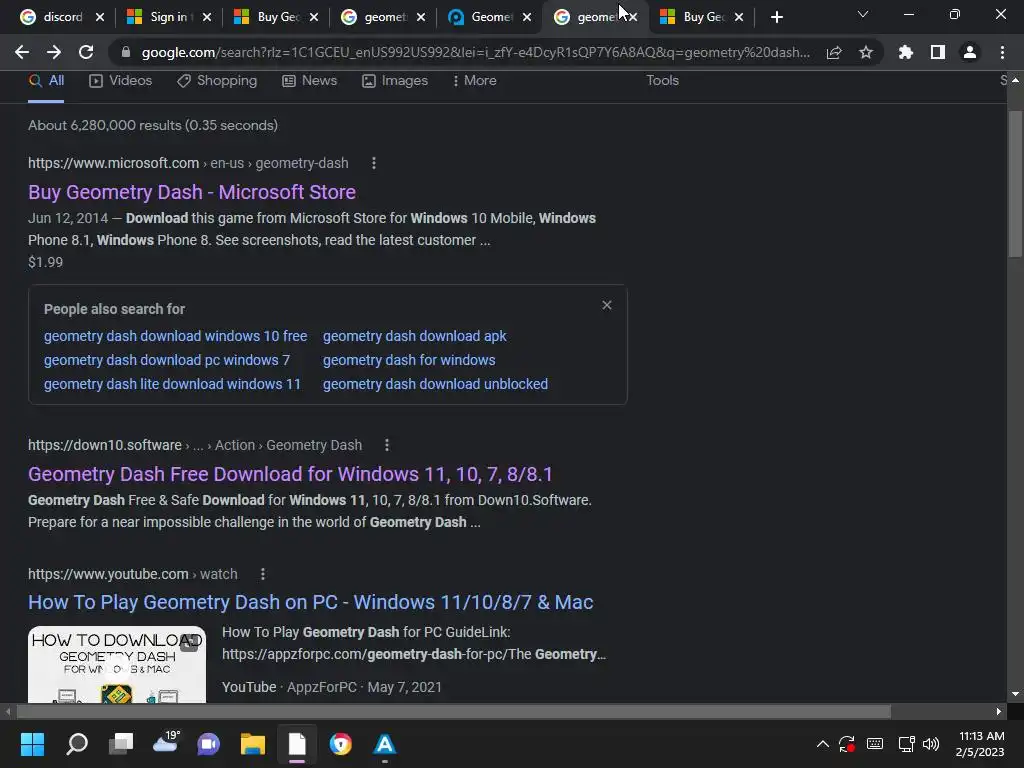The image size is (1024, 768).
Task: Click the scroll down arrow
Action: [1015, 694]
